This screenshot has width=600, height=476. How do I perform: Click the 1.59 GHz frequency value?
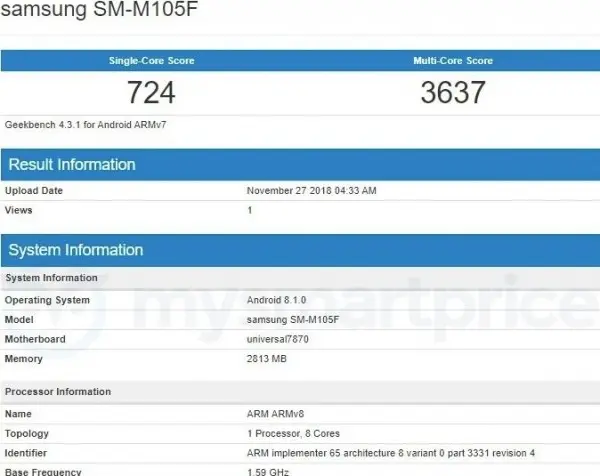268,472
